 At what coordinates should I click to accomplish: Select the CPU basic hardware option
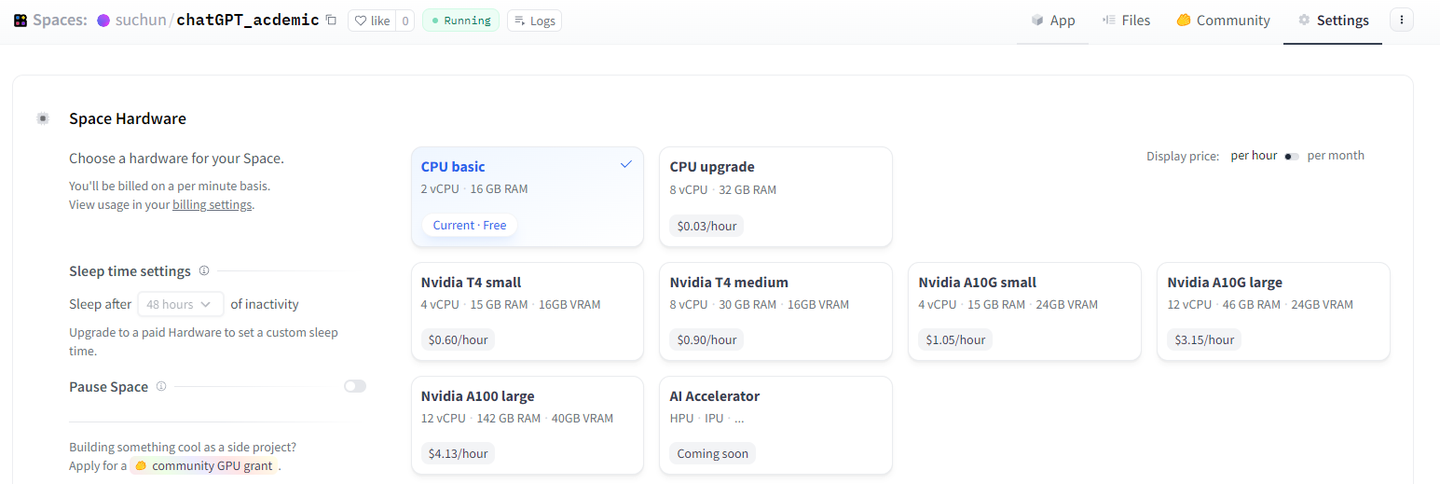click(527, 196)
